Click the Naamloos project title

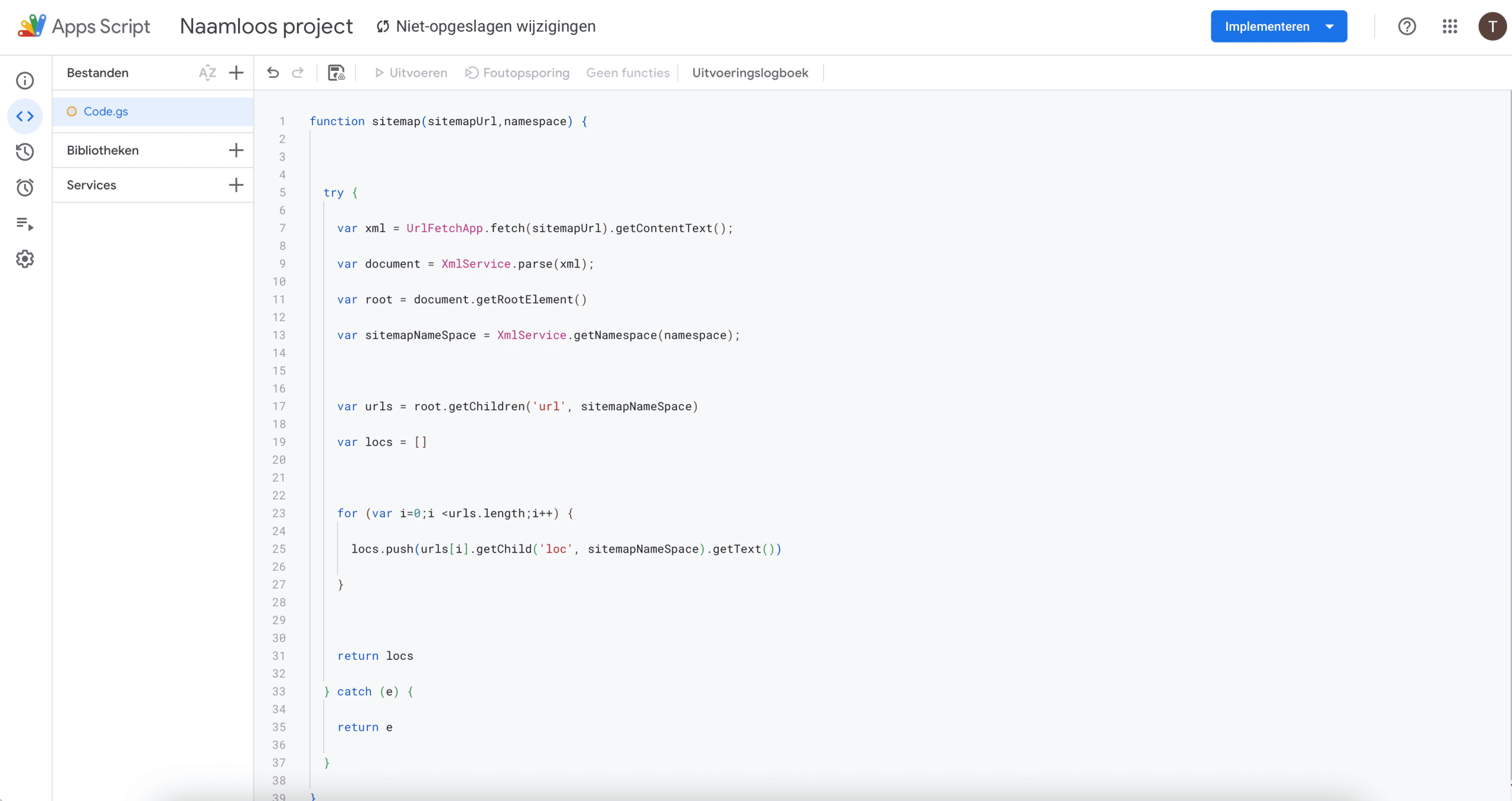[266, 27]
